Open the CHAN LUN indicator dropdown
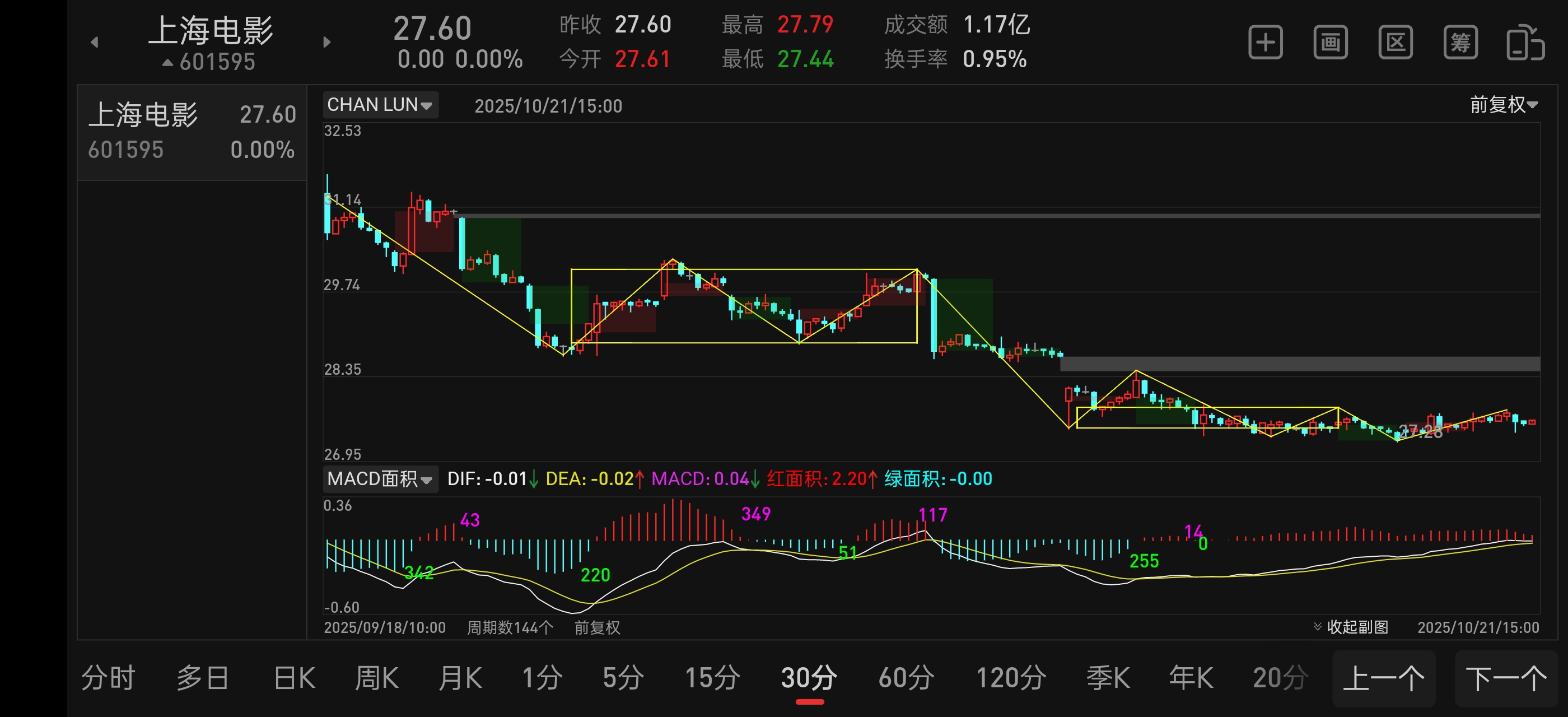The height and width of the screenshot is (717, 1568). coord(380,105)
